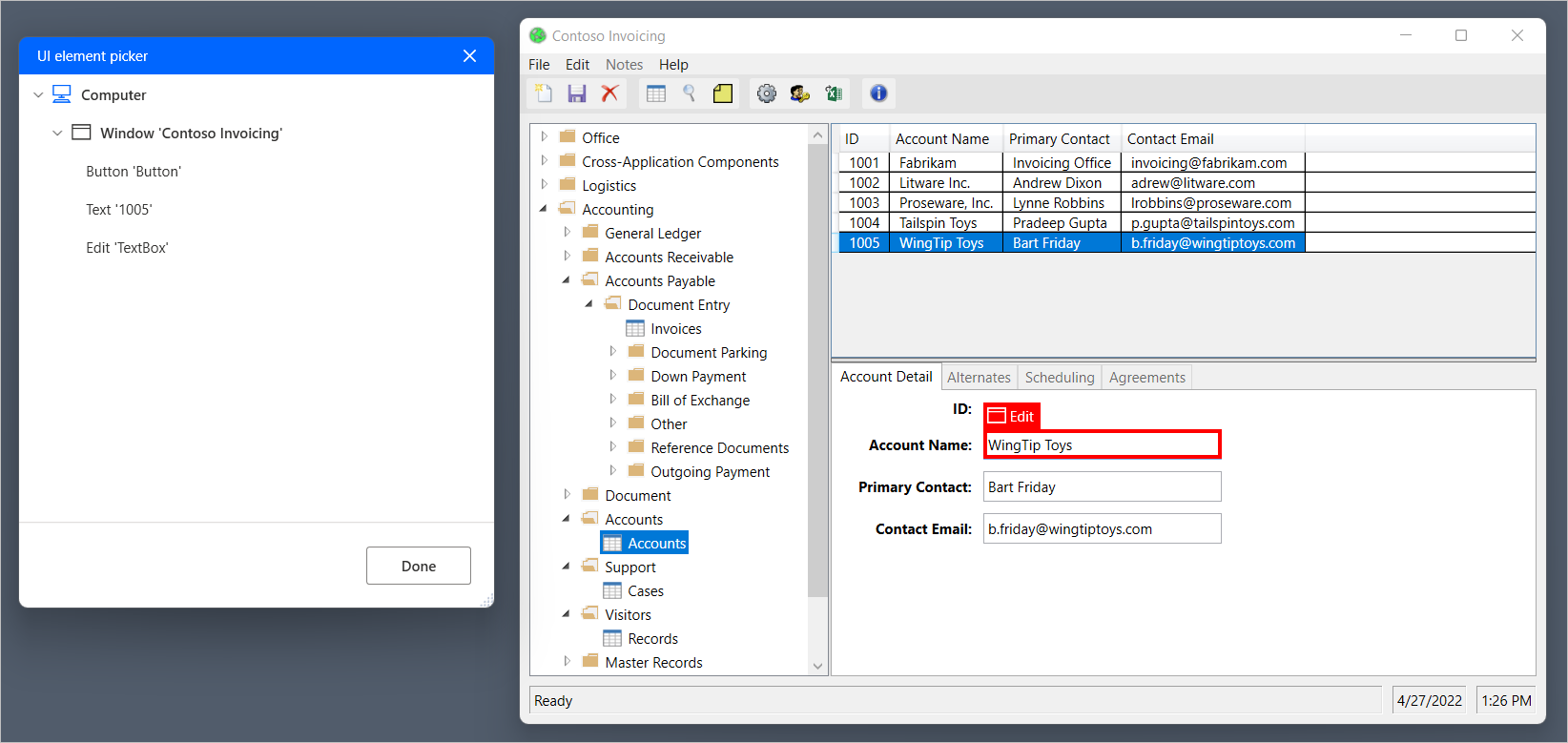Click the users with key icon
This screenshot has height=743, width=1568.
click(800, 93)
